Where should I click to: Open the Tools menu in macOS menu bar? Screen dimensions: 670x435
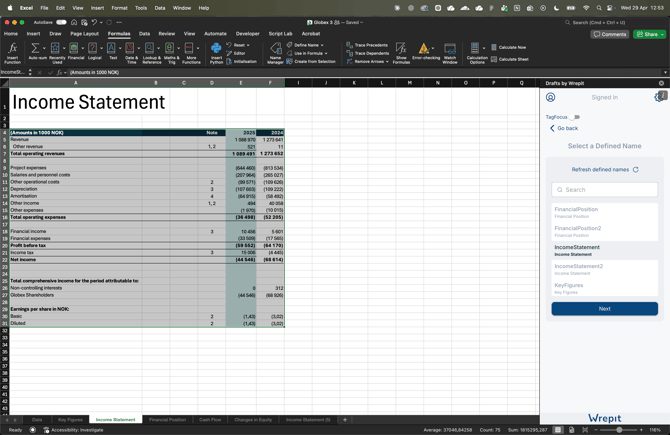141,8
